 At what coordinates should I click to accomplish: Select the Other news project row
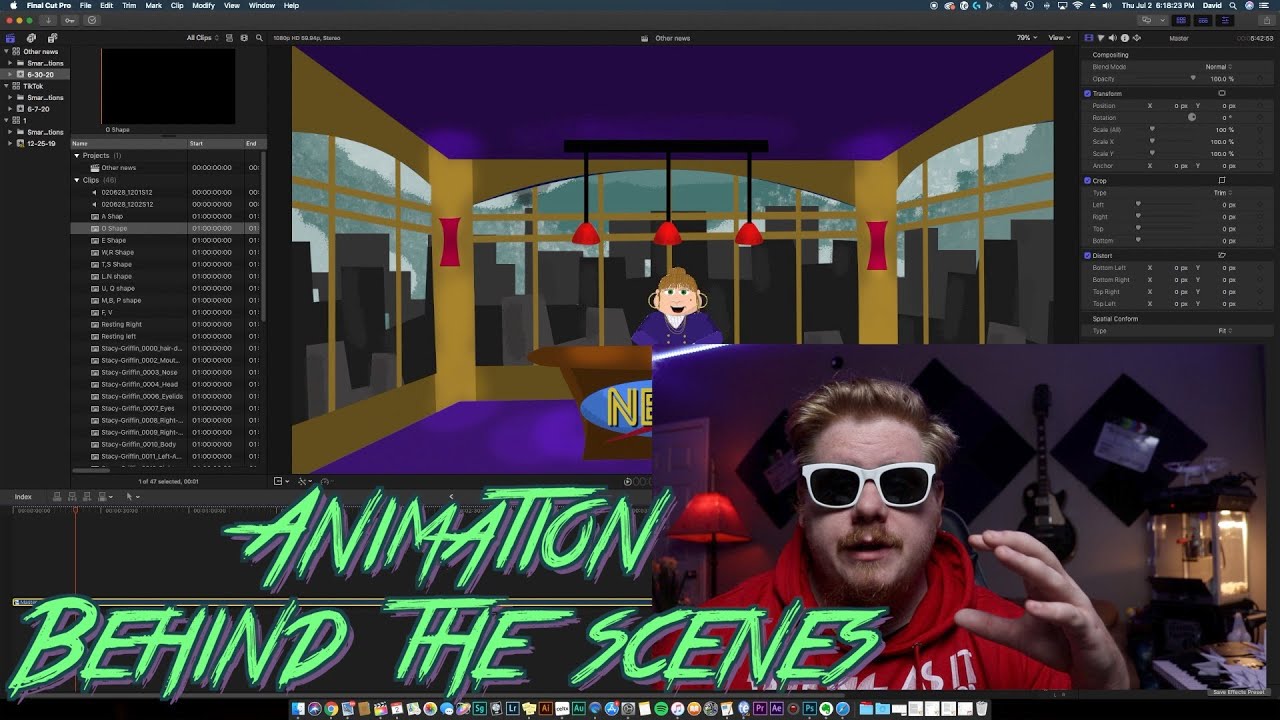coord(167,168)
